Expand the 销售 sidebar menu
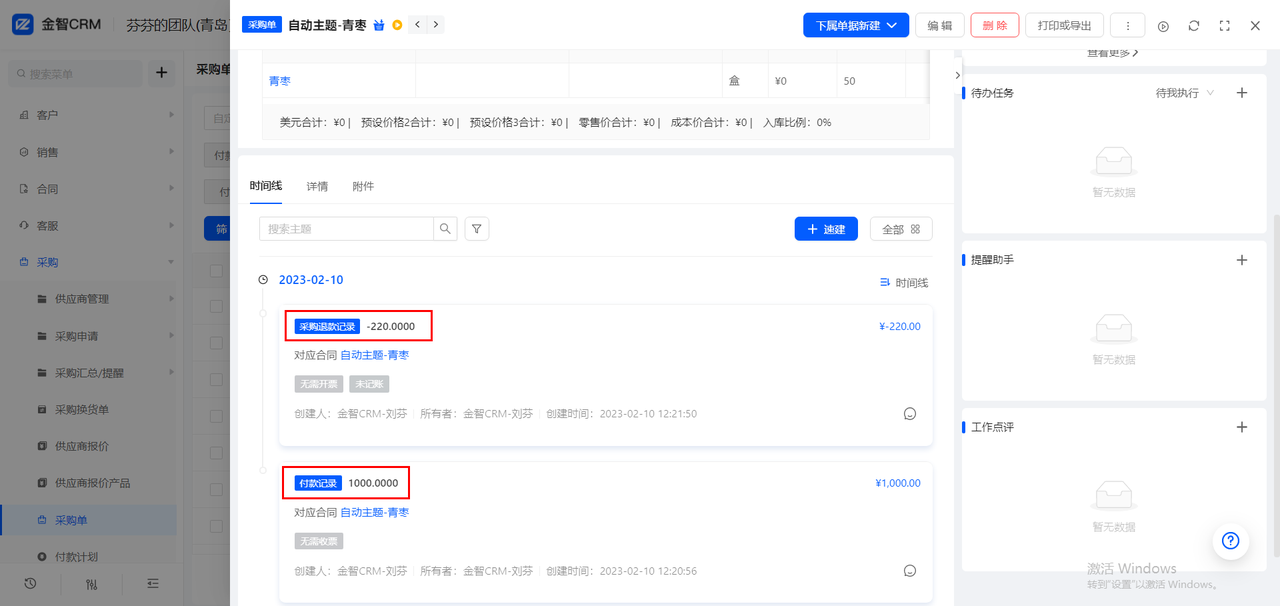Viewport: 1280px width, 606px height. pyautogui.click(x=92, y=152)
